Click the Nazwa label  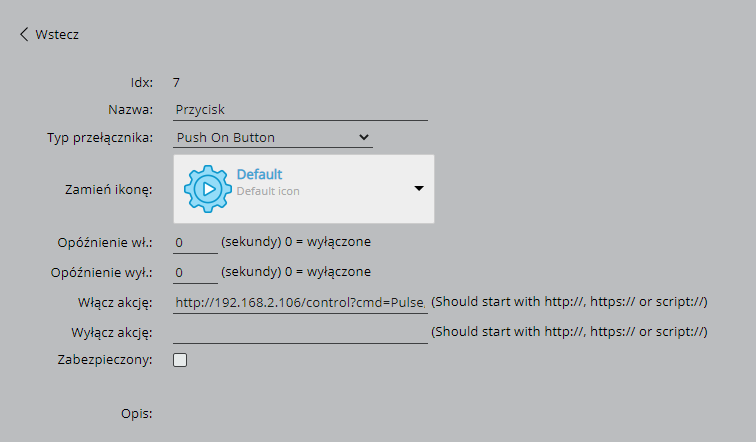(129, 110)
